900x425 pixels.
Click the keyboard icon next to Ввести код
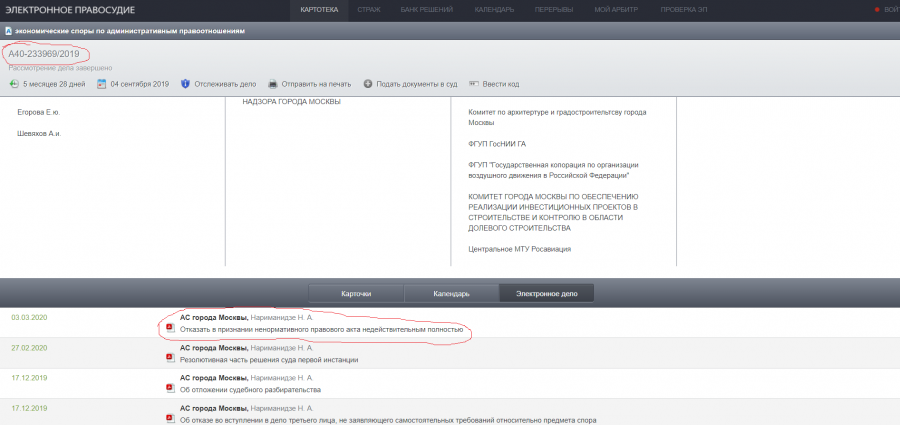[x=474, y=84]
